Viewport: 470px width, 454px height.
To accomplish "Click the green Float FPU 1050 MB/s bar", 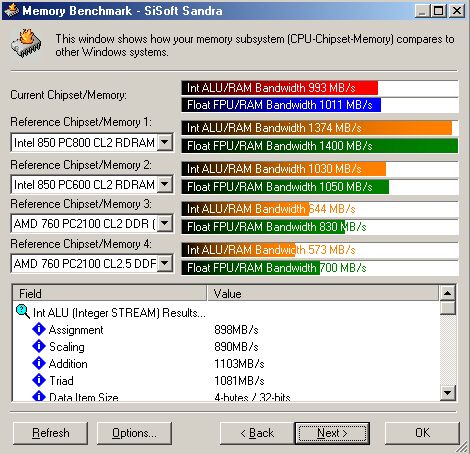I will [x=285, y=187].
